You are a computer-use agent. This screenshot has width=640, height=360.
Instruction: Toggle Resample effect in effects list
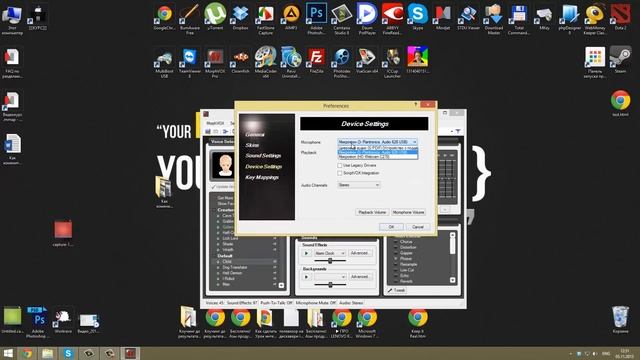point(409,264)
